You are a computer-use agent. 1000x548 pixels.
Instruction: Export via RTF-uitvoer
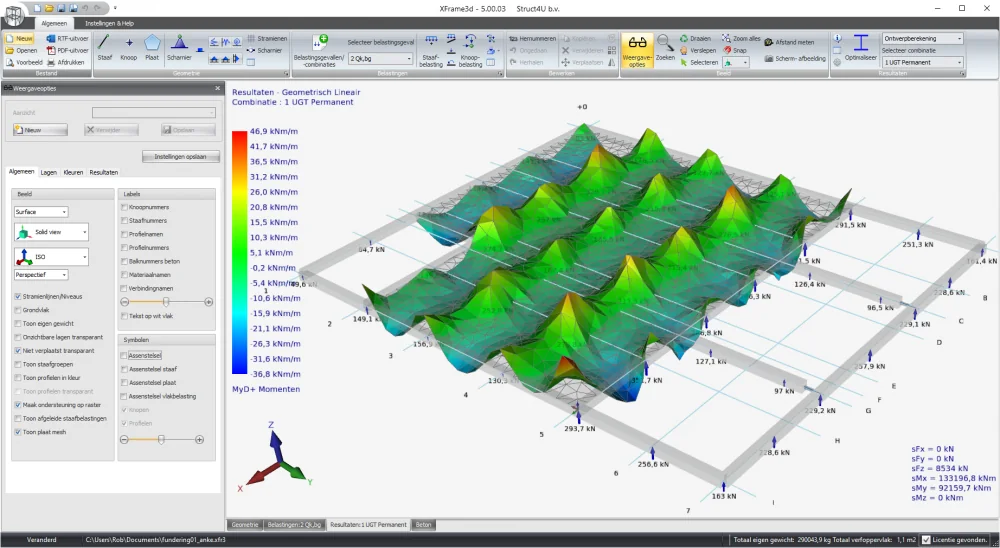pos(68,39)
